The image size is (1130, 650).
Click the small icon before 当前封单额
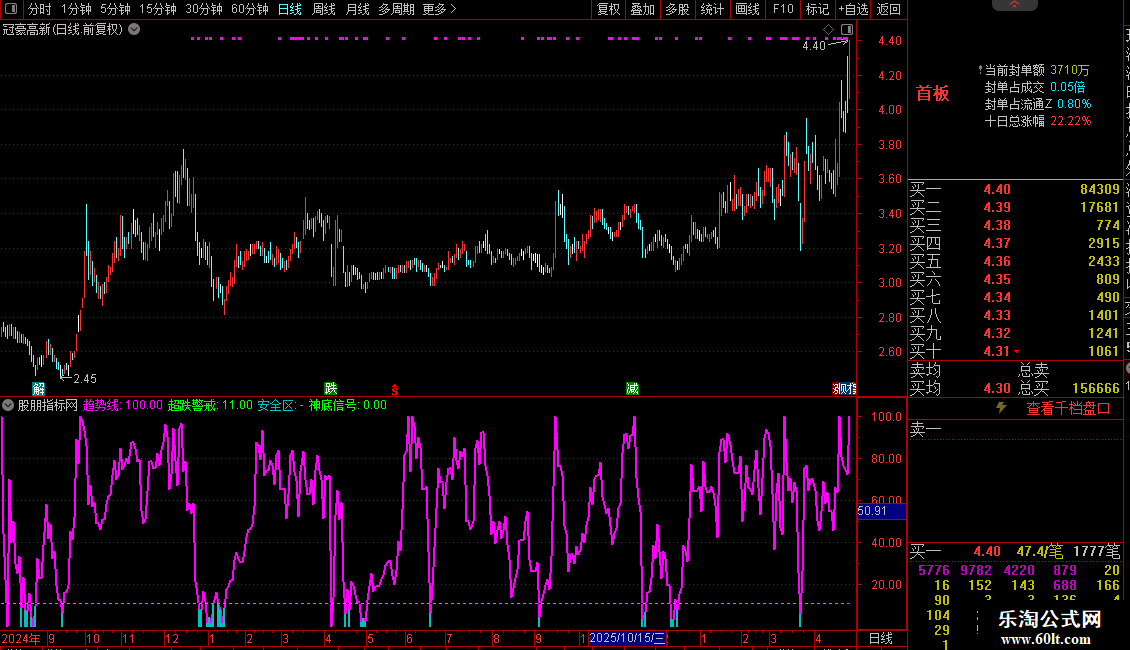click(980, 70)
